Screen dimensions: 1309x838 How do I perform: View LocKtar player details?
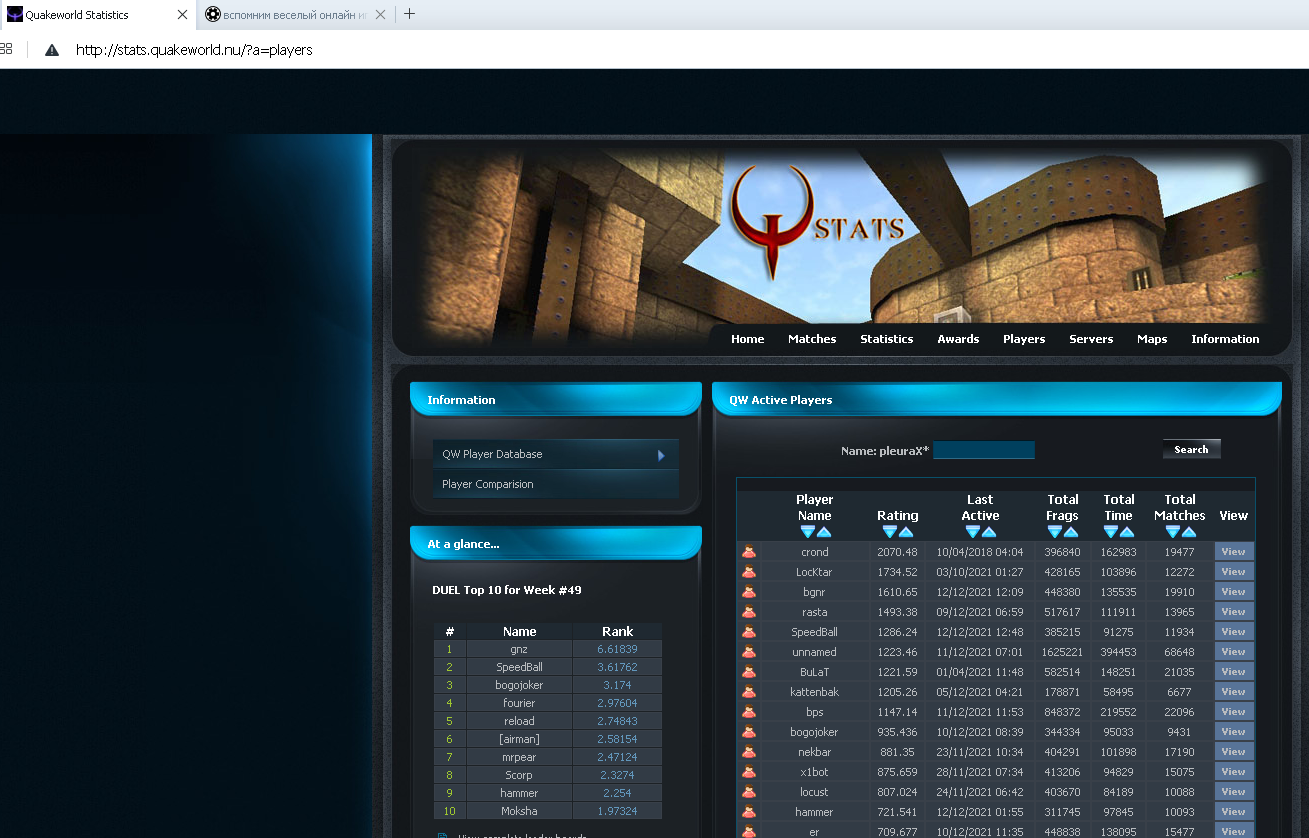[x=1233, y=572]
